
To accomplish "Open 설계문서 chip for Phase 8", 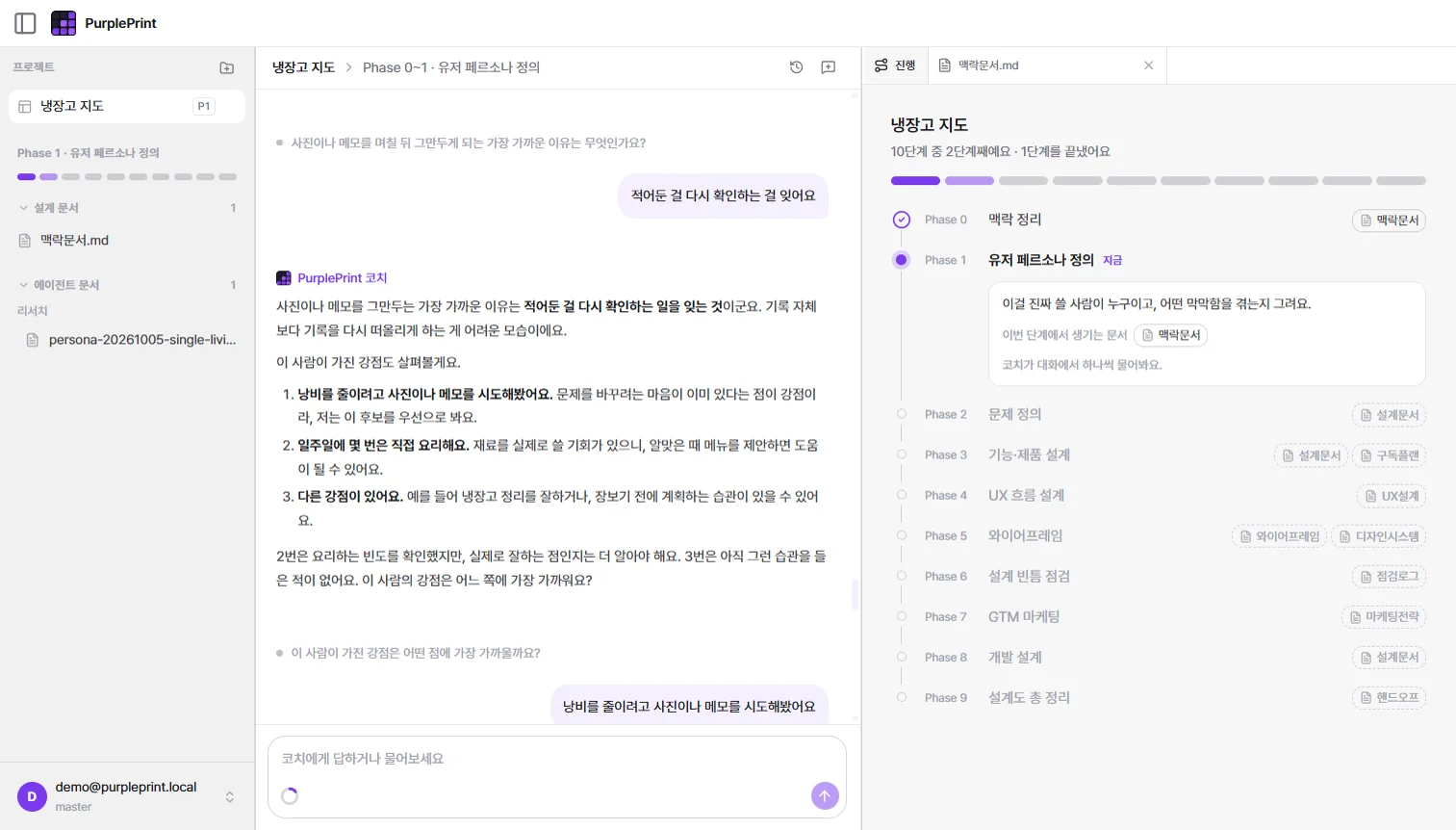I will 1389,658.
